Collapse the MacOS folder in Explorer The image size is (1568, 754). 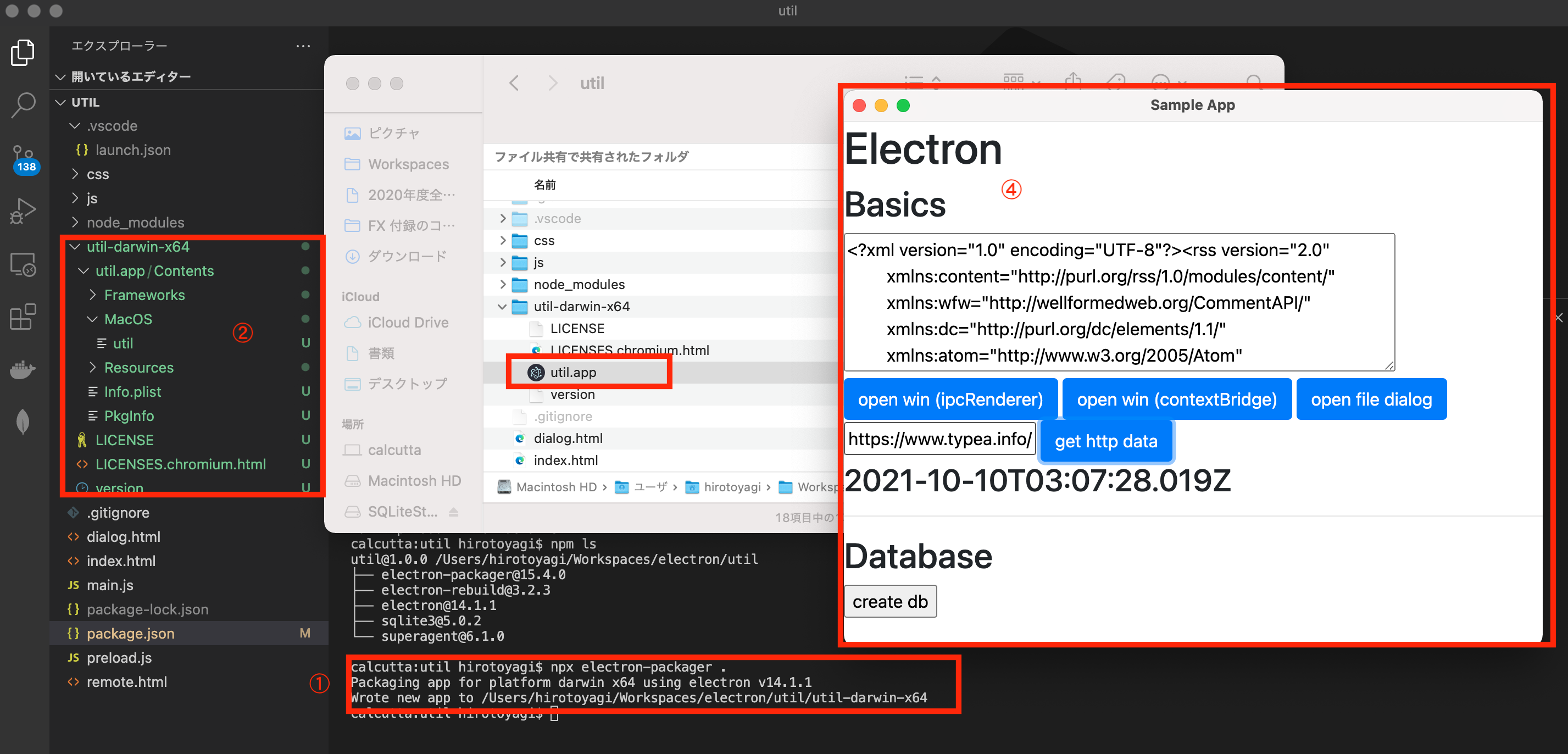pyautogui.click(x=92, y=319)
